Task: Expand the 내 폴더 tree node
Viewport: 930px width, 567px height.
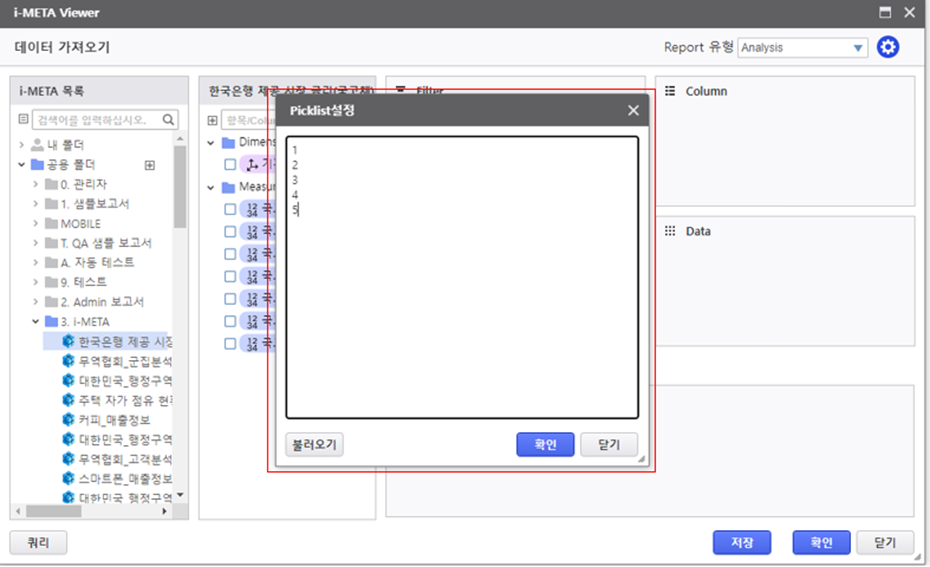Action: pyautogui.click(x=21, y=145)
